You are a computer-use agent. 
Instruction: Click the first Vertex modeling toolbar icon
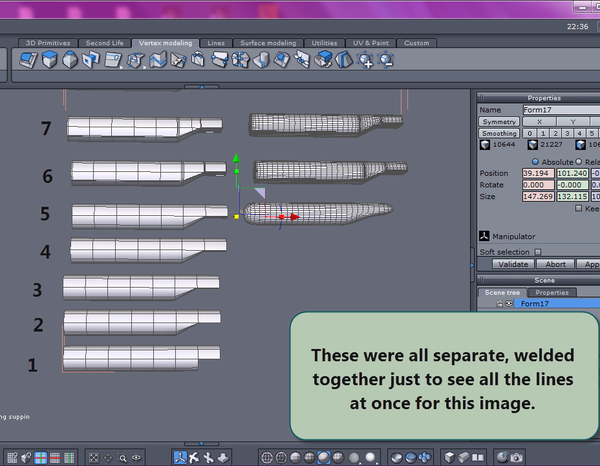(x=27, y=61)
